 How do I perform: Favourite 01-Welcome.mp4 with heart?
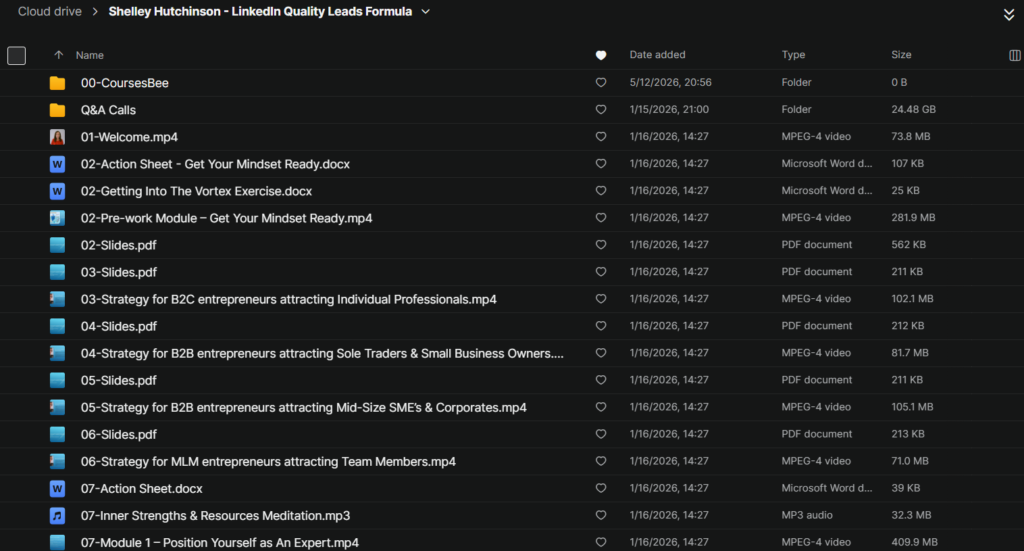tap(601, 136)
